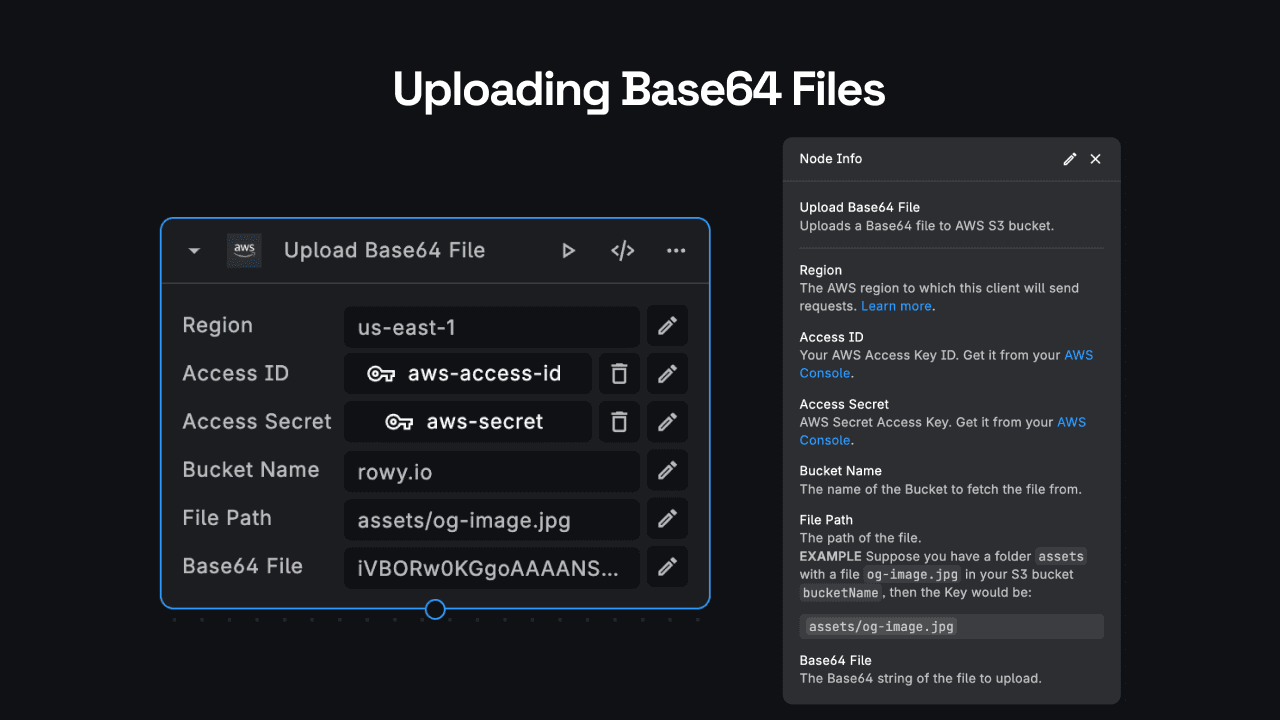
Task: Collapse the Upload Base64 File node
Action: 192,250
